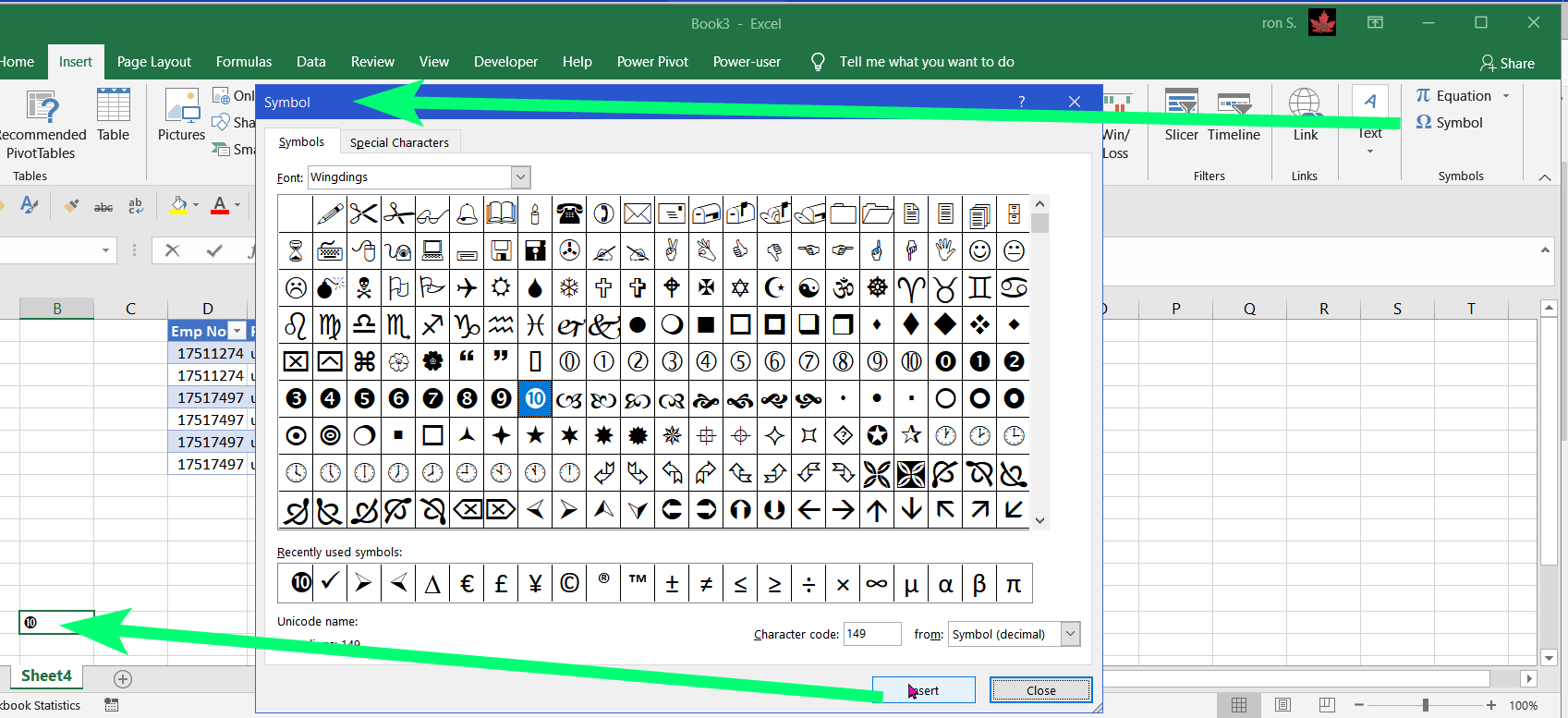This screenshot has height=718, width=1568.
Task: Select the hourglass symbol
Action: [x=296, y=250]
